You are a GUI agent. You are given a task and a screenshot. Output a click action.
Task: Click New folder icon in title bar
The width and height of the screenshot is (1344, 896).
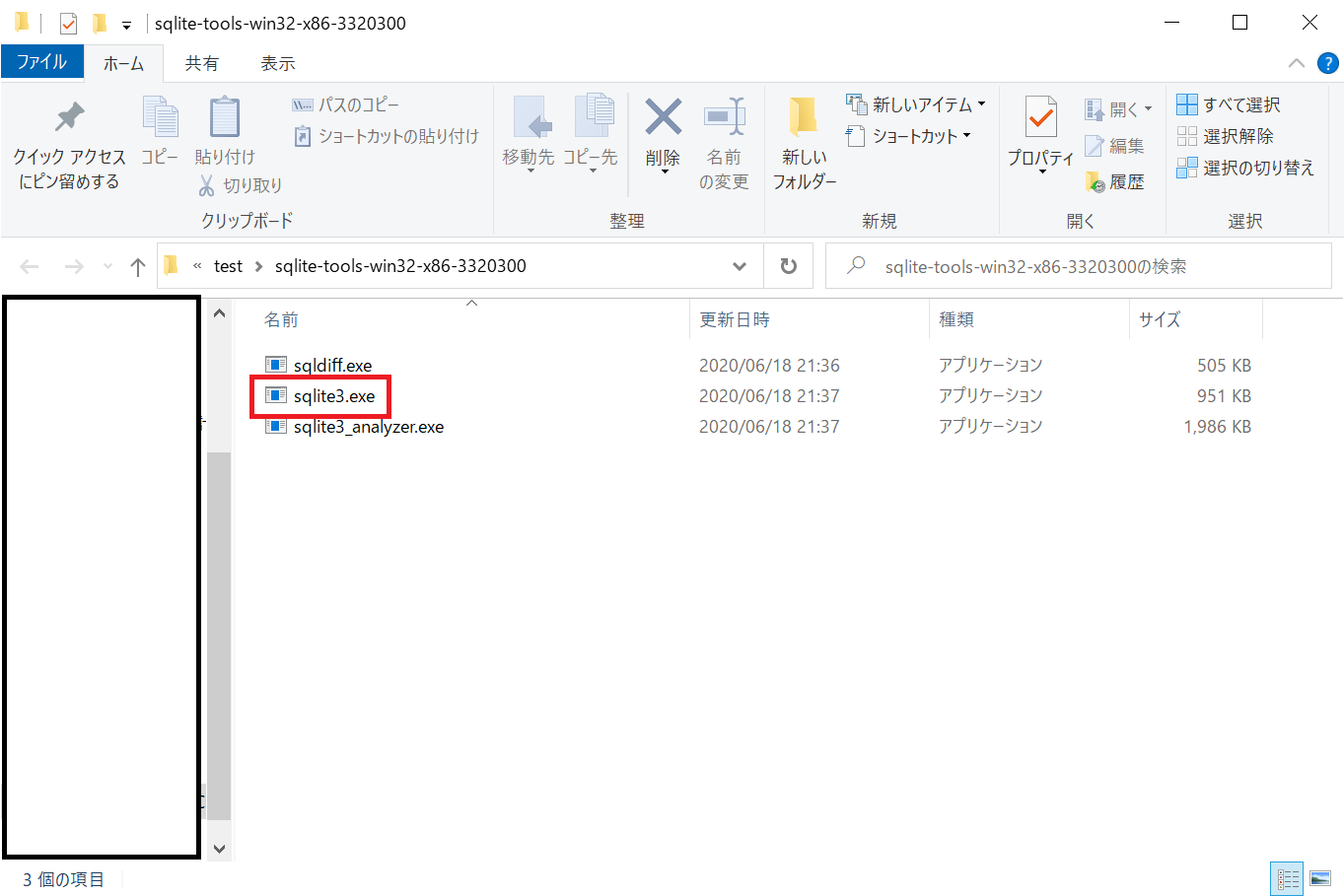pyautogui.click(x=99, y=23)
